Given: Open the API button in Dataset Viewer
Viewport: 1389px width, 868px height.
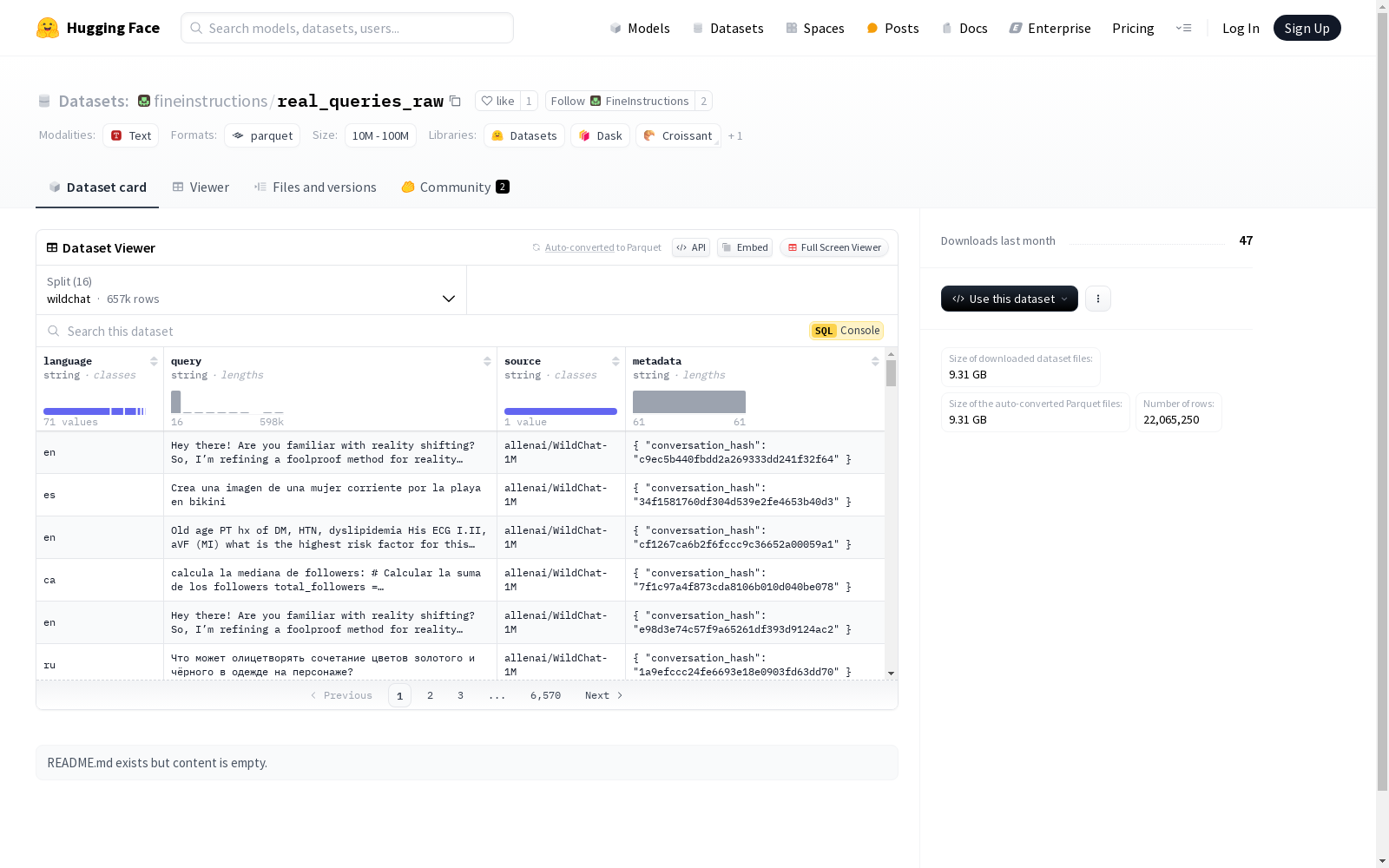Looking at the screenshot, I should tap(691, 247).
